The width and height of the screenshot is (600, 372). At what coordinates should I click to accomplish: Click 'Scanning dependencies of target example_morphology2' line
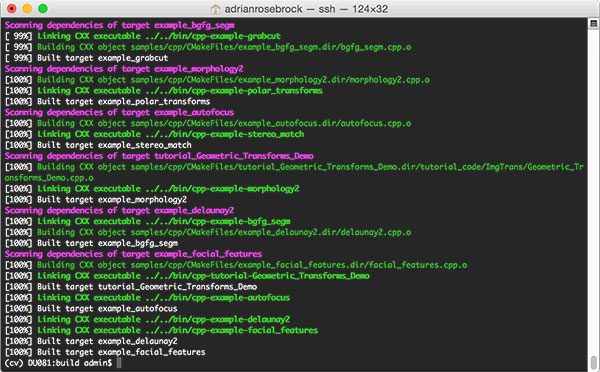124,69
